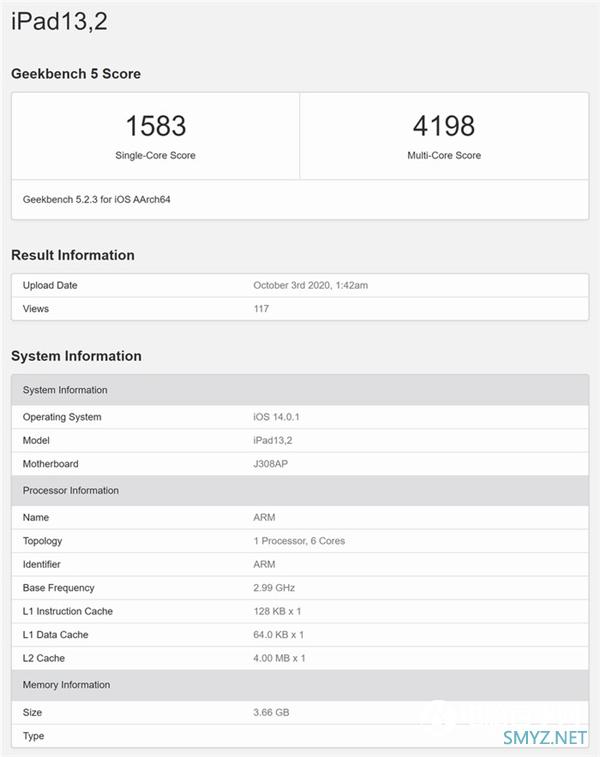Click the Name row label
600x757 pixels.
coord(36,518)
